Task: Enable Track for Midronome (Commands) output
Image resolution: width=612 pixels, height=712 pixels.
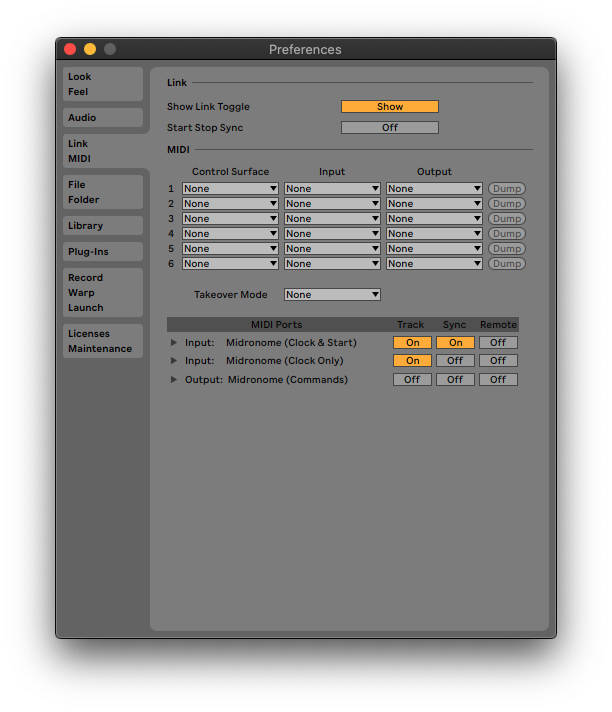Action: click(412, 380)
